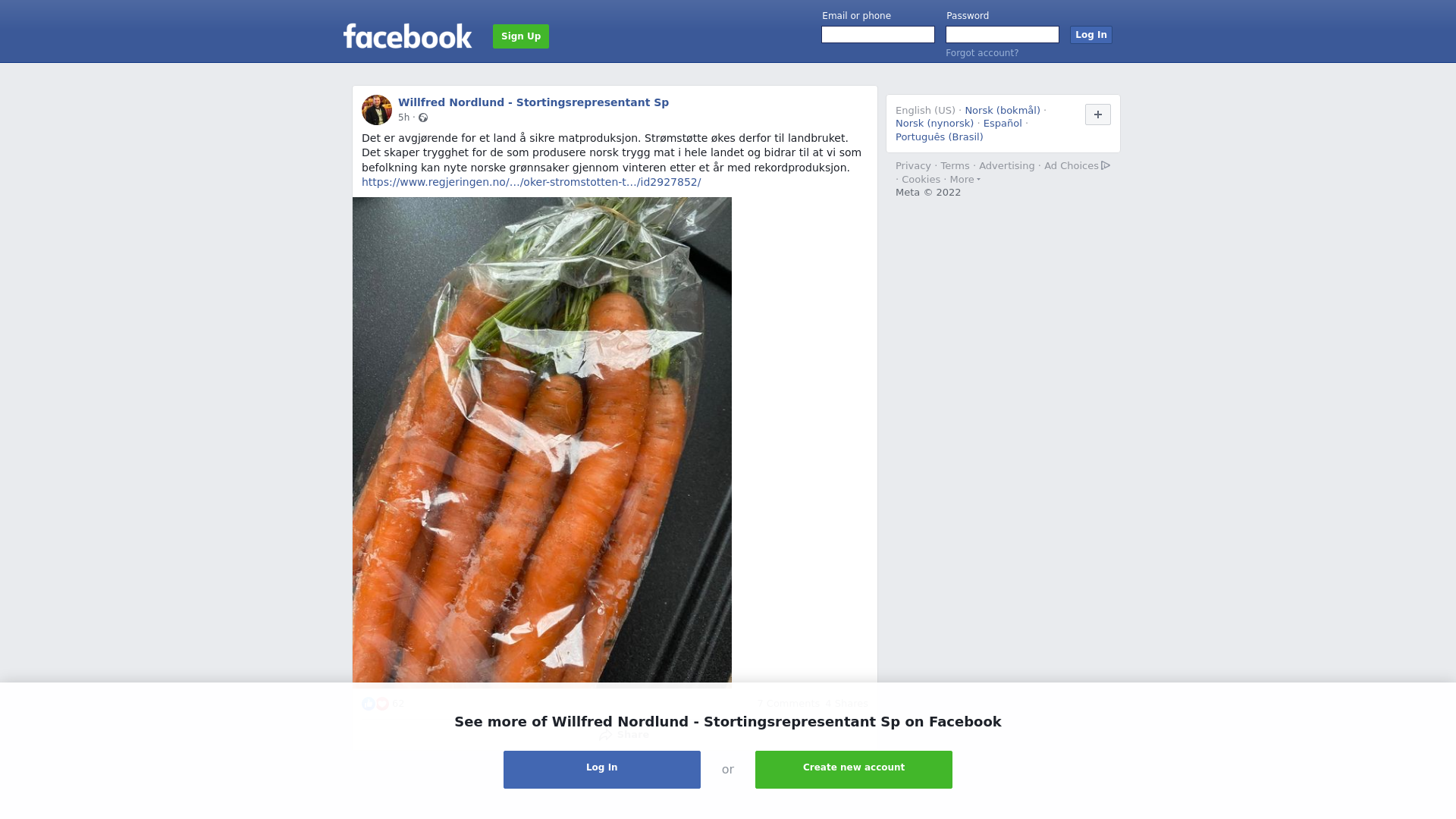1456x819 pixels.
Task: Open the carrots photo in the post
Action: [x=542, y=440]
